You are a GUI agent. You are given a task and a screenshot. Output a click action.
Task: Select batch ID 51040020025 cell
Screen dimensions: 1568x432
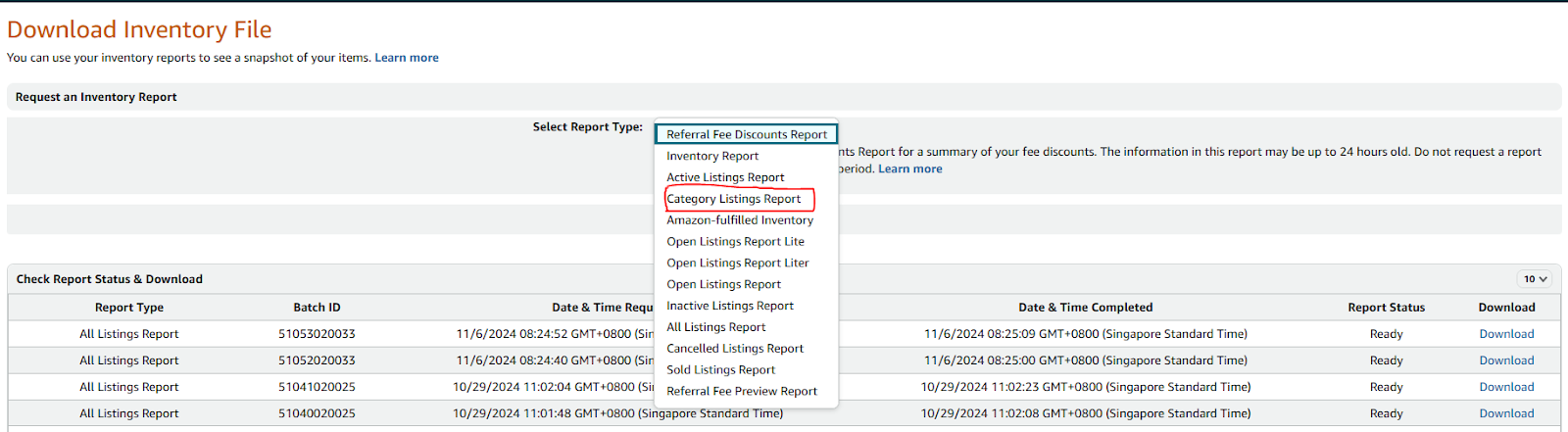coord(317,413)
